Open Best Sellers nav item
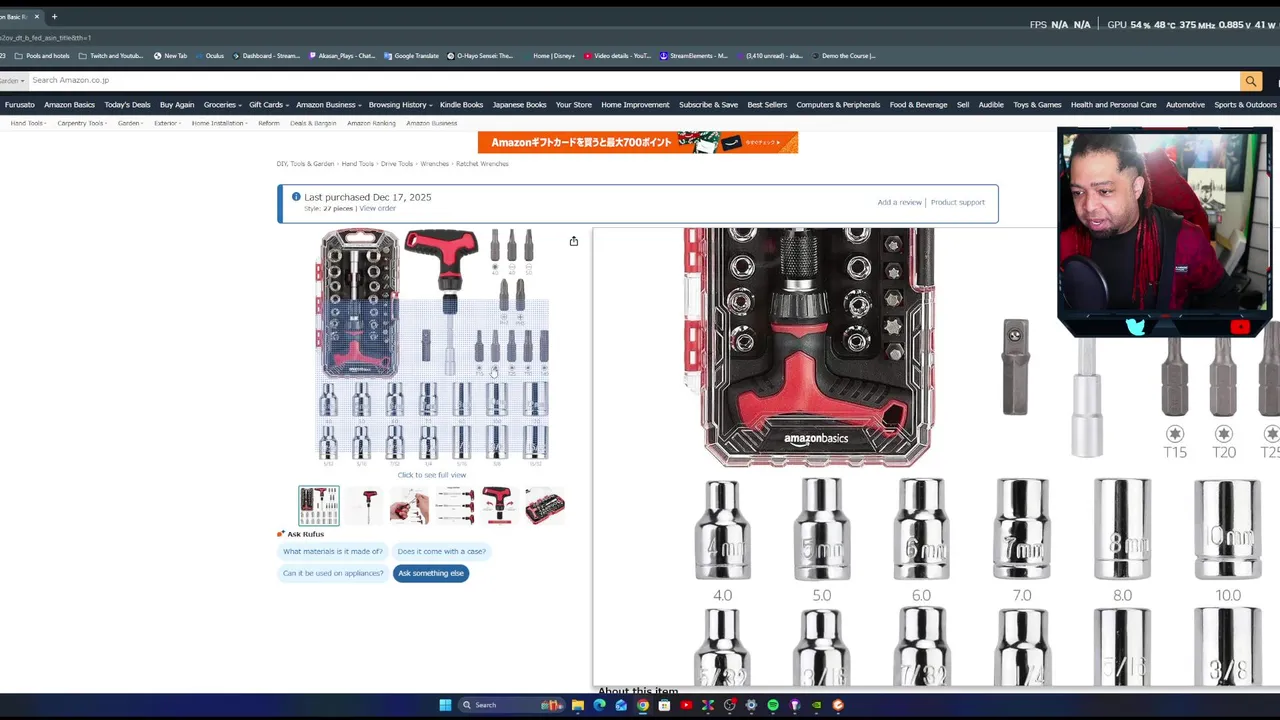This screenshot has height=720, width=1280. 767,105
